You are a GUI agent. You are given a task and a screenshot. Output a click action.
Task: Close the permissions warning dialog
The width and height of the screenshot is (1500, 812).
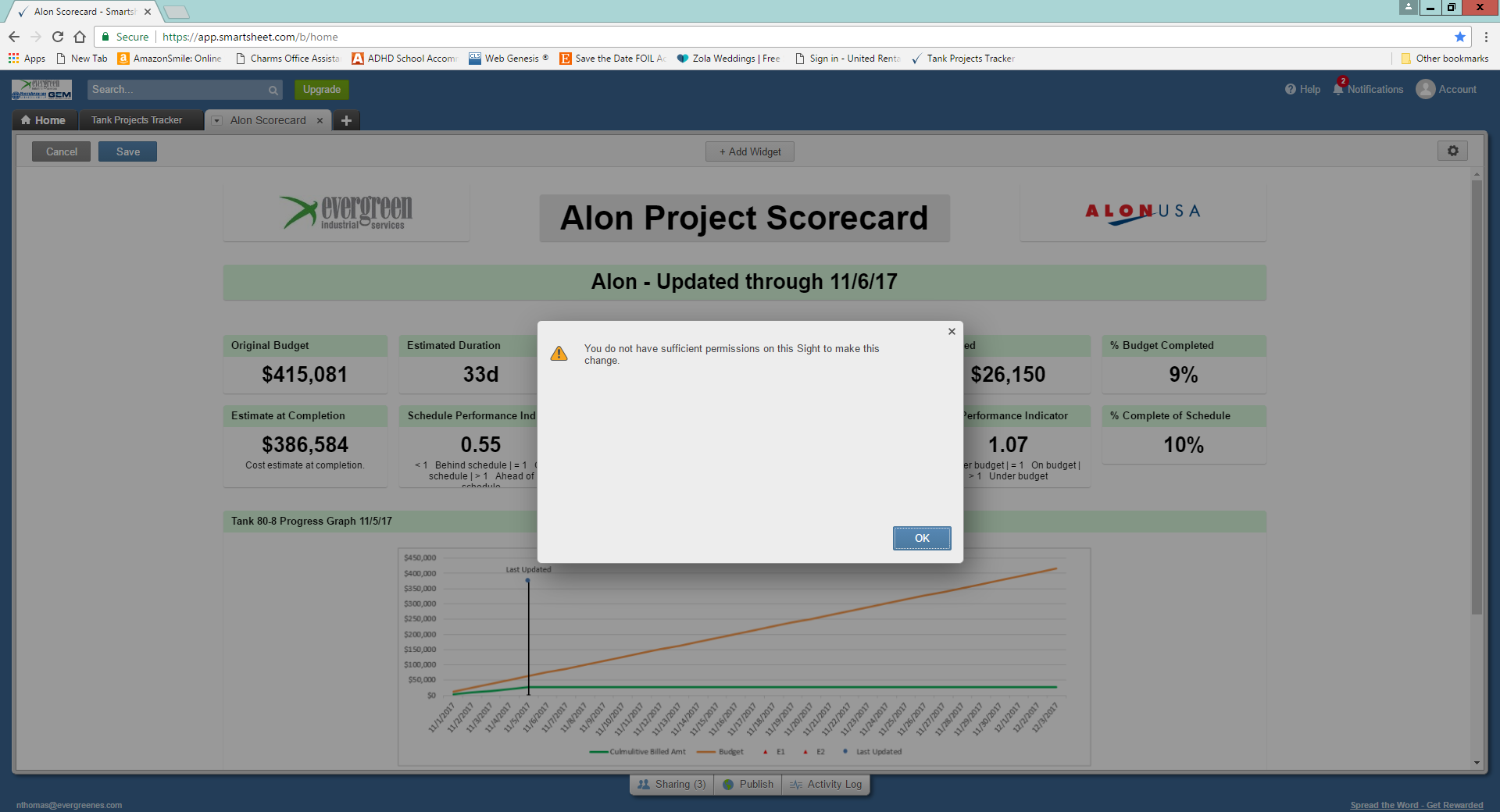952,331
